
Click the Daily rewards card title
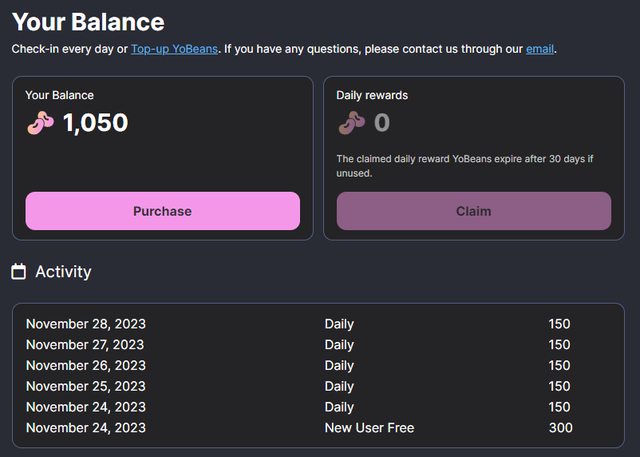click(x=372, y=95)
